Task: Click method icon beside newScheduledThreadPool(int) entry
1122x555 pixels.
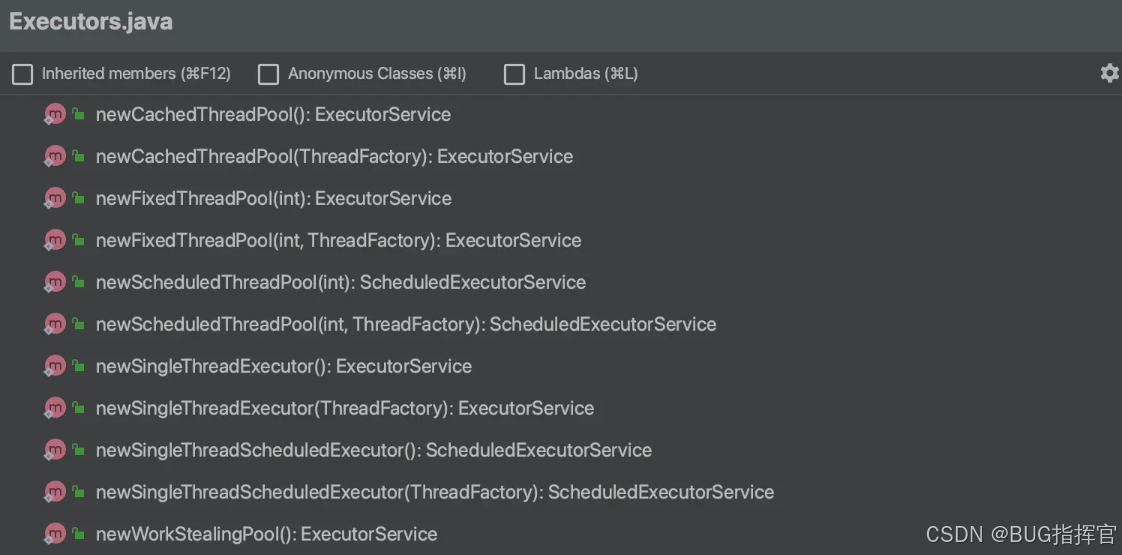Action: (x=55, y=282)
